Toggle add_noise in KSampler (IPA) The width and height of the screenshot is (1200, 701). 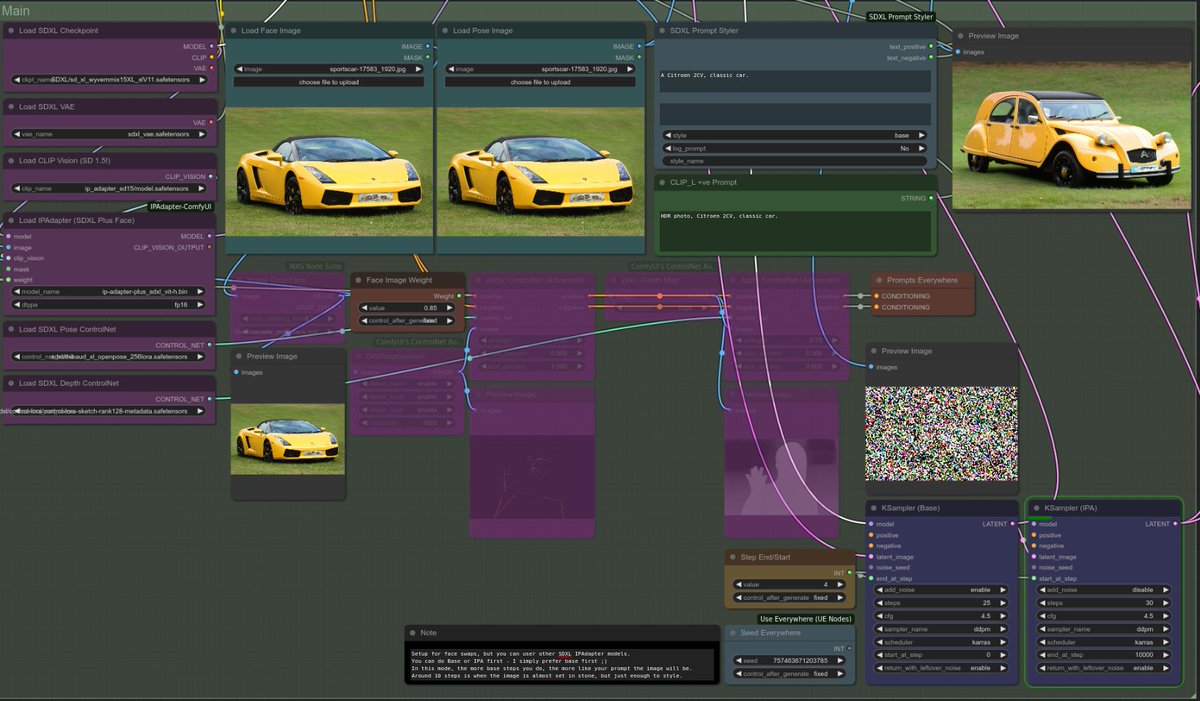coord(1103,590)
